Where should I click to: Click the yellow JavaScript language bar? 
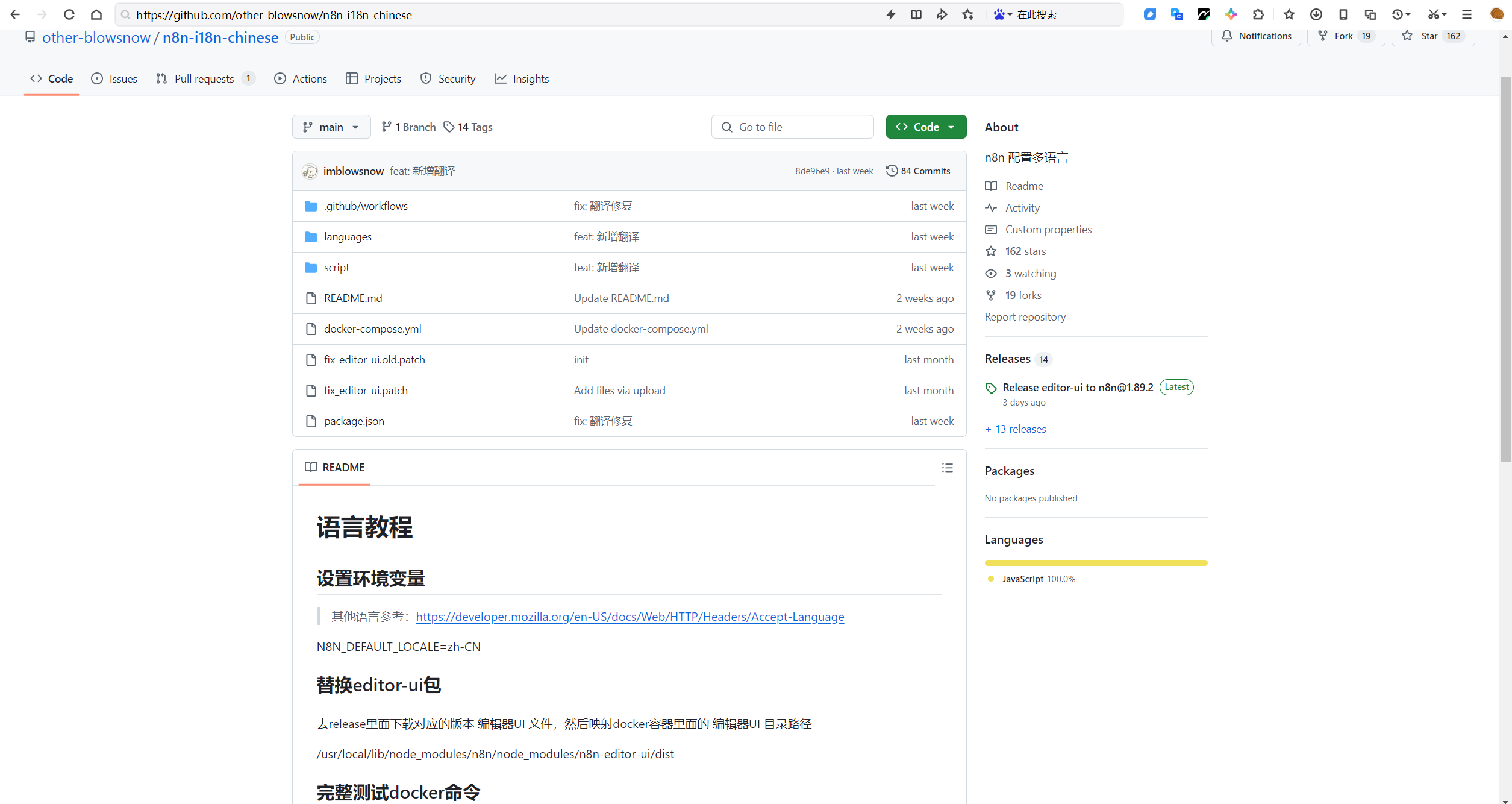coord(1096,563)
